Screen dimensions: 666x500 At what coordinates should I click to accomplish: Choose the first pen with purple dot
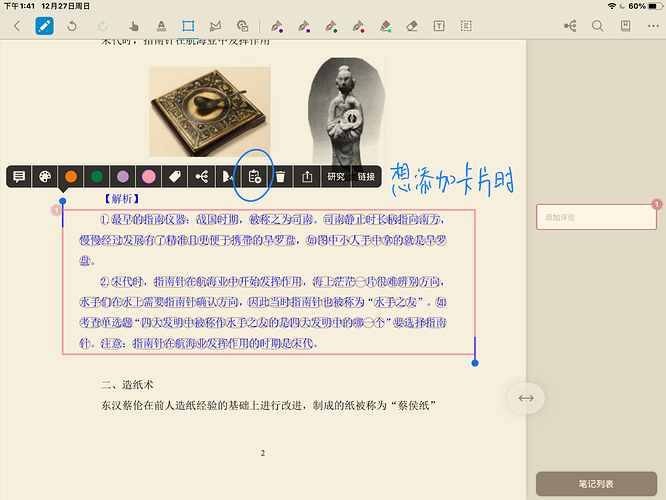point(277,26)
